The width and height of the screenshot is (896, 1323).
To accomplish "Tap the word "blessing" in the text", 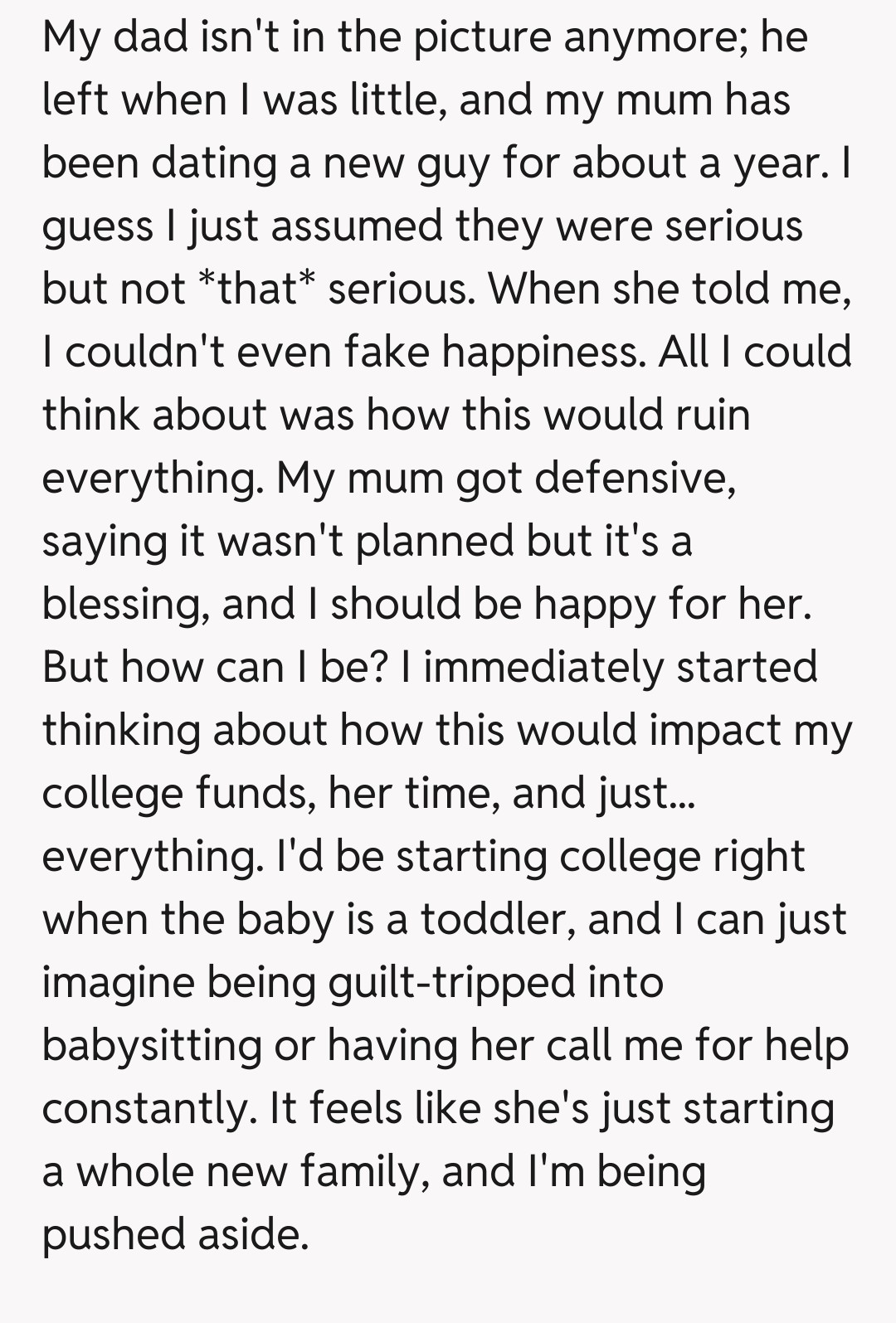I will click(x=124, y=605).
